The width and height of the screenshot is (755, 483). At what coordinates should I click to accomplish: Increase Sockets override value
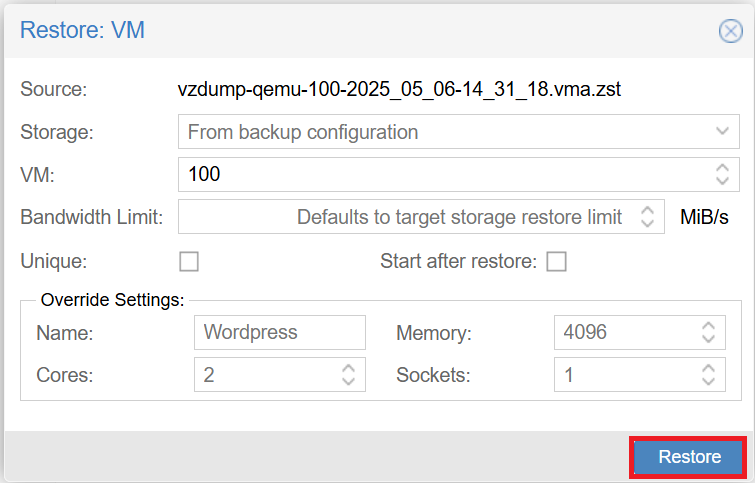709,369
